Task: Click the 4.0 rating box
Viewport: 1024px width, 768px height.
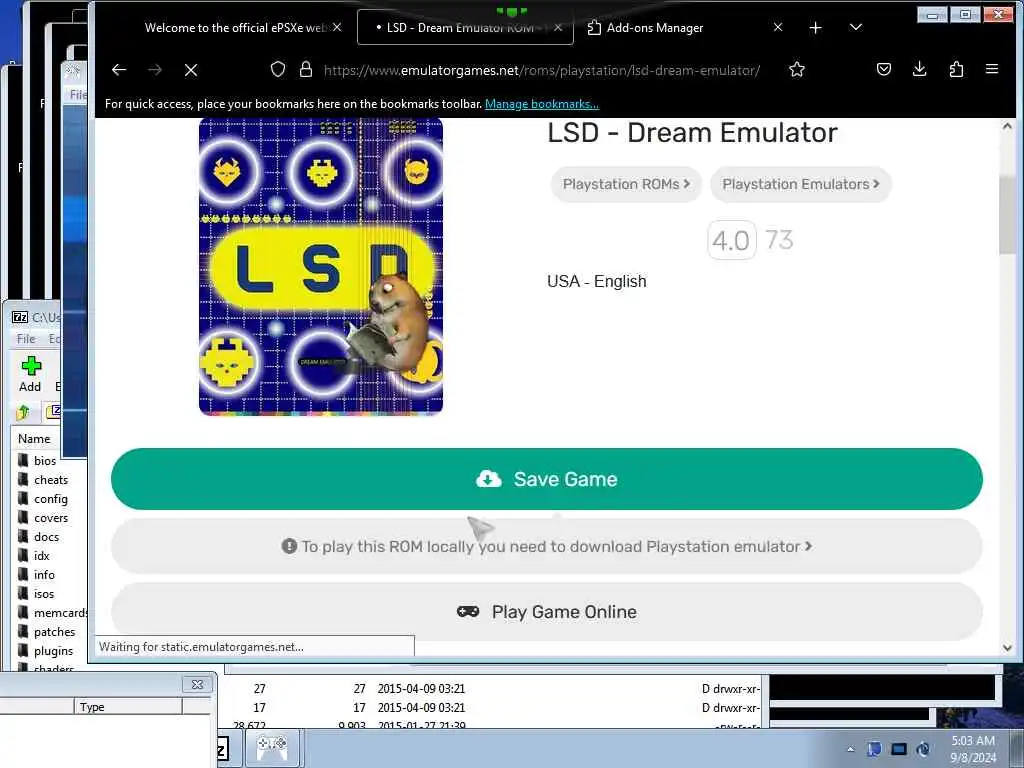Action: [x=731, y=240]
